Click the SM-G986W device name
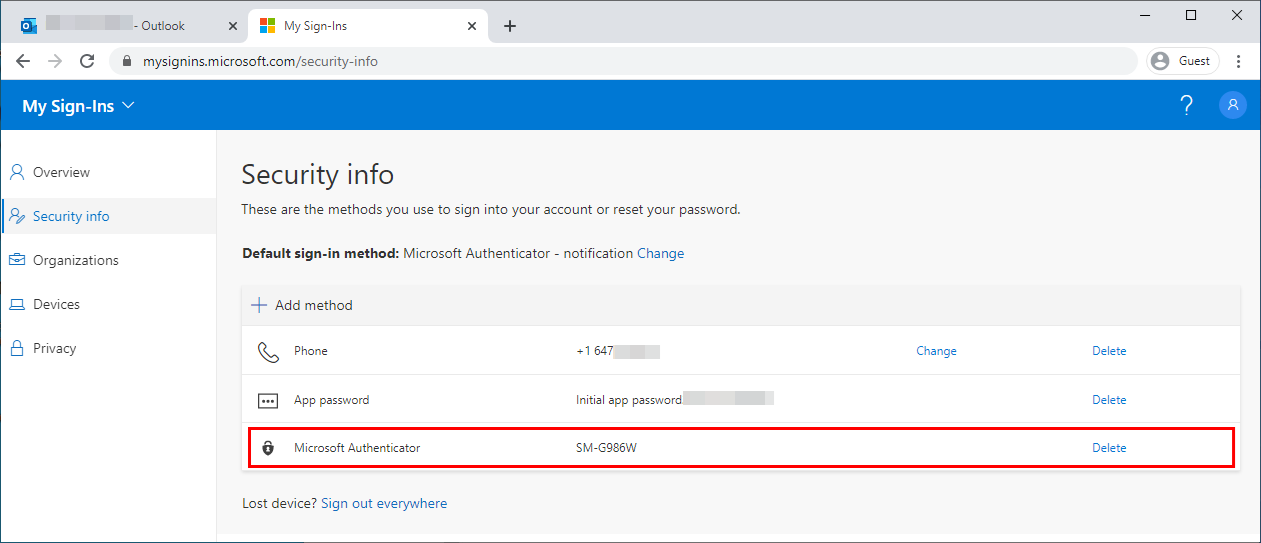 (606, 448)
